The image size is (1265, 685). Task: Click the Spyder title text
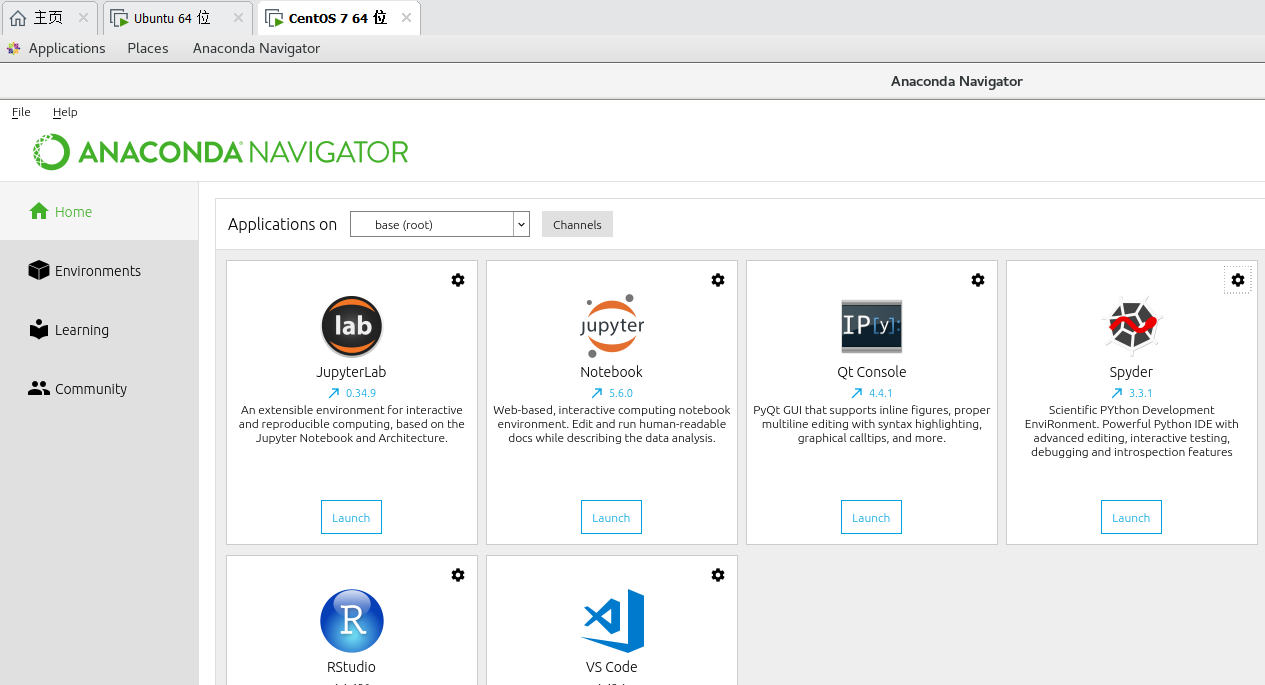click(x=1131, y=372)
